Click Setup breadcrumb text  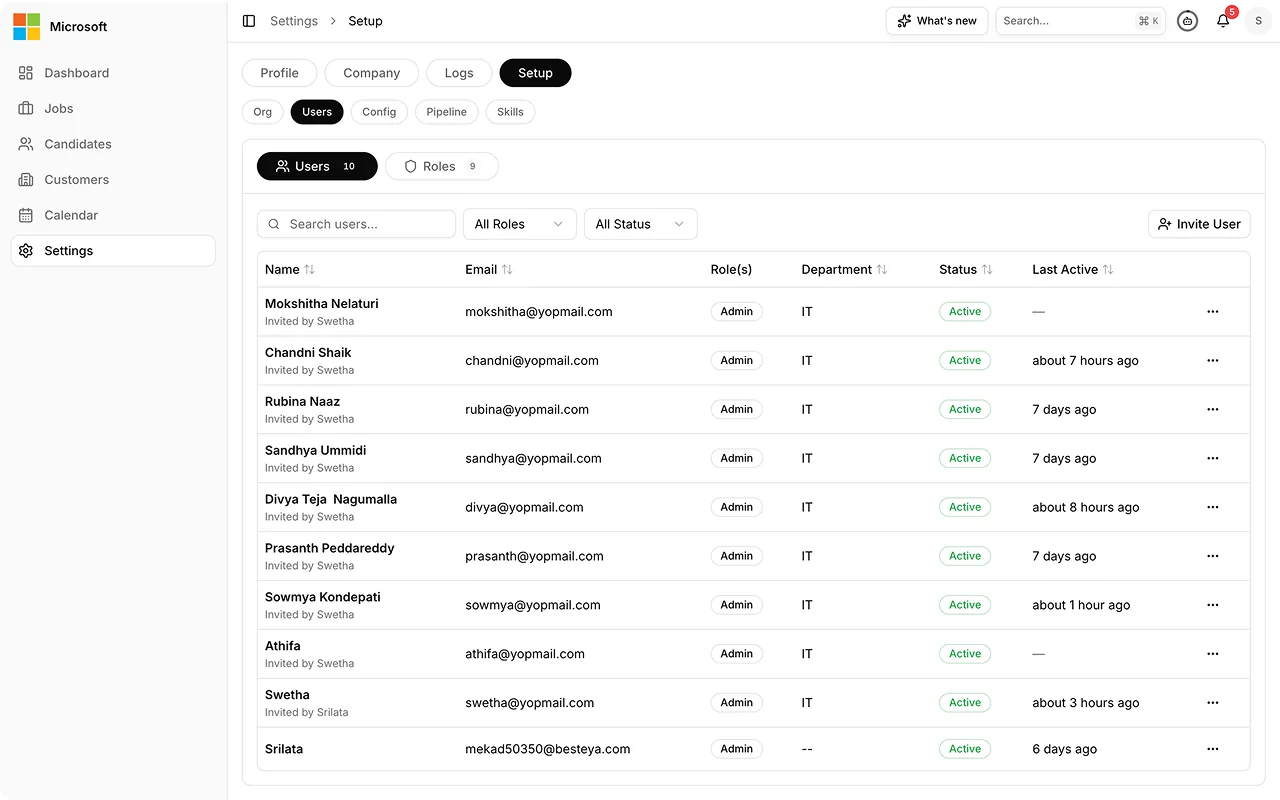pos(365,21)
